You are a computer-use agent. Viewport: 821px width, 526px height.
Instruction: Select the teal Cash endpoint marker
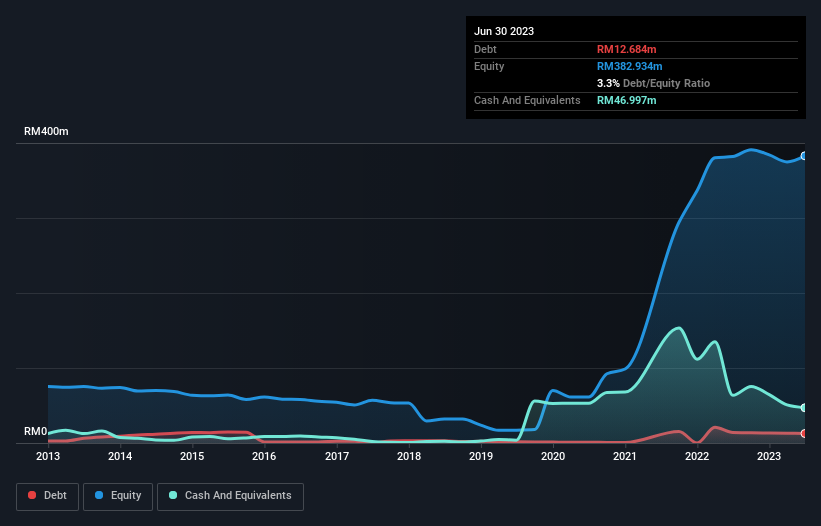point(804,408)
